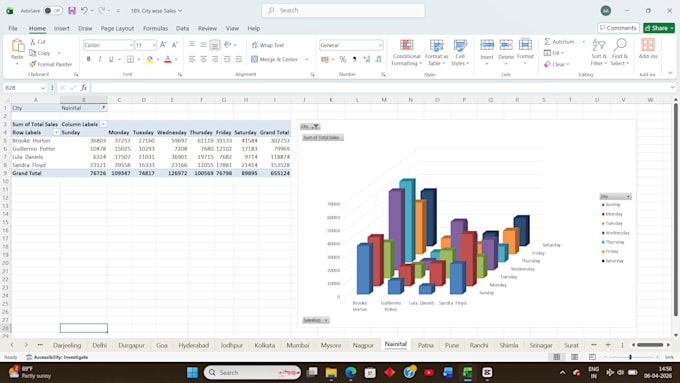Click the Cut scissors icon

[33, 42]
